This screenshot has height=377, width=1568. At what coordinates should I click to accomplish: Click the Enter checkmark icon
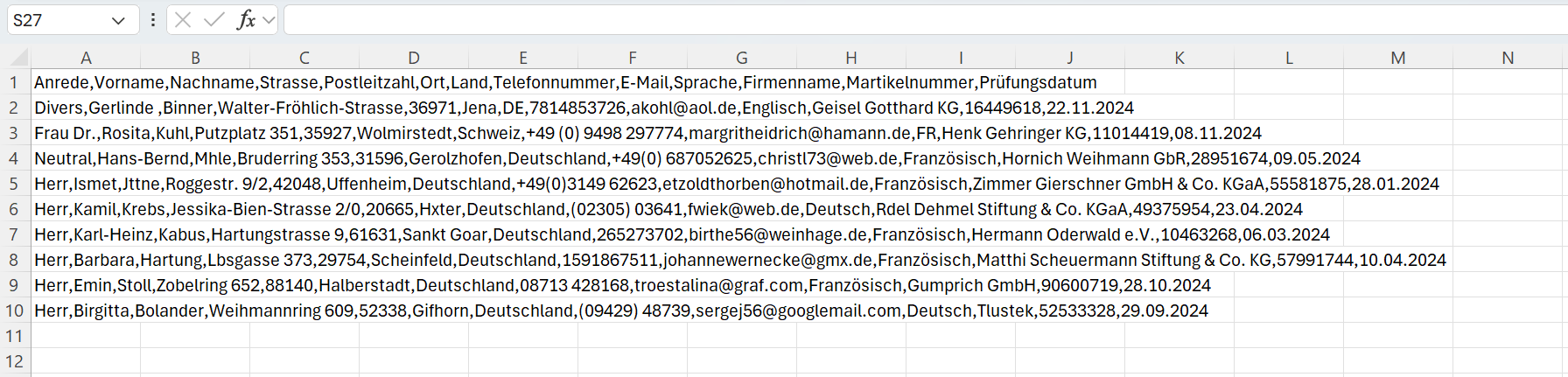click(213, 20)
